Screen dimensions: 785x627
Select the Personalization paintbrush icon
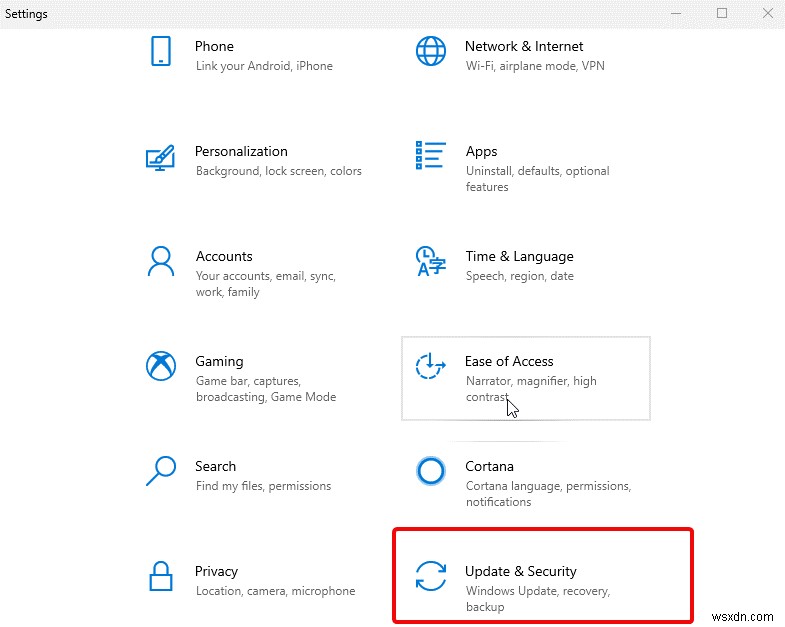point(160,158)
